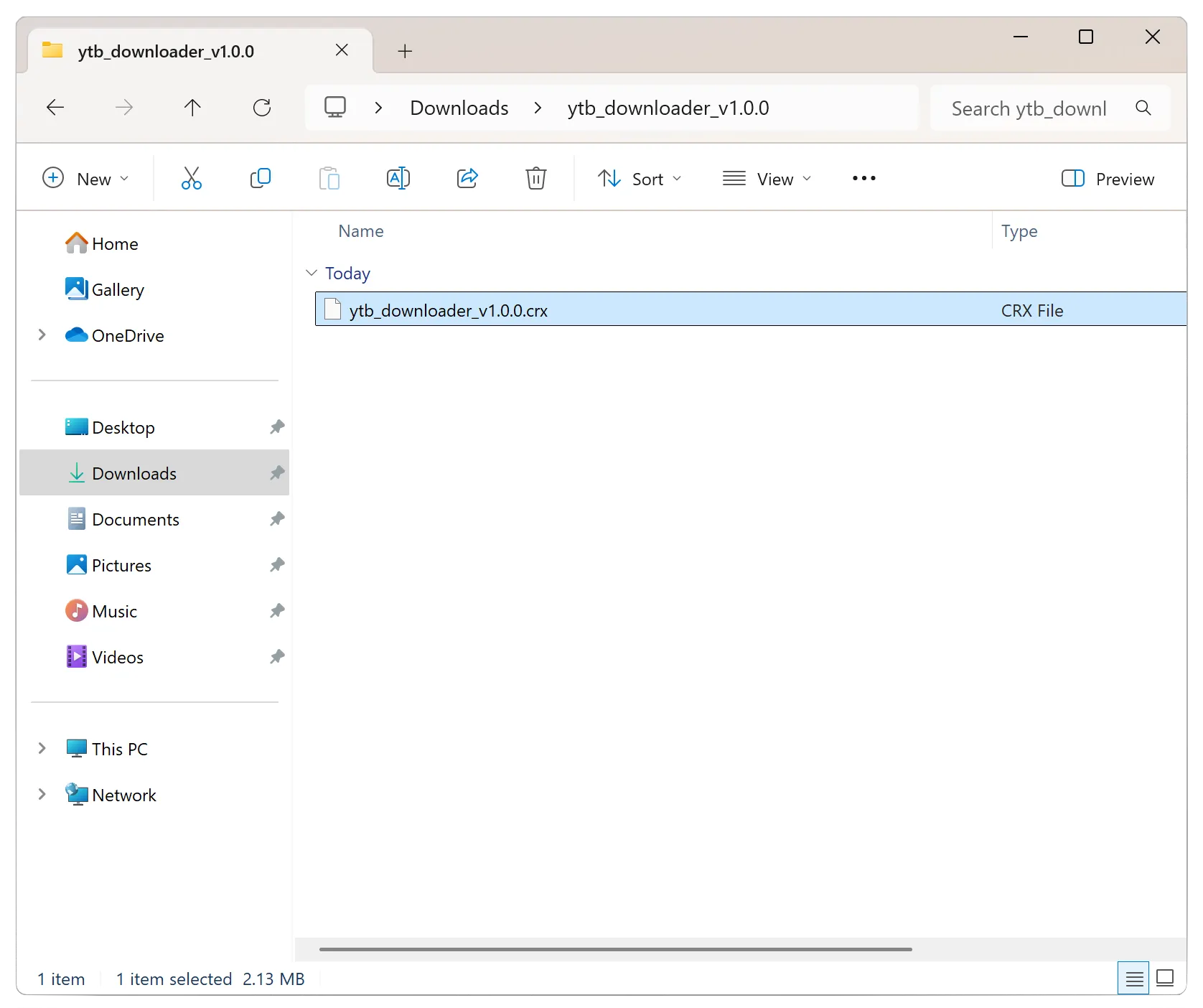Sort by the Name column header
The image size is (1203, 1008).
click(361, 231)
